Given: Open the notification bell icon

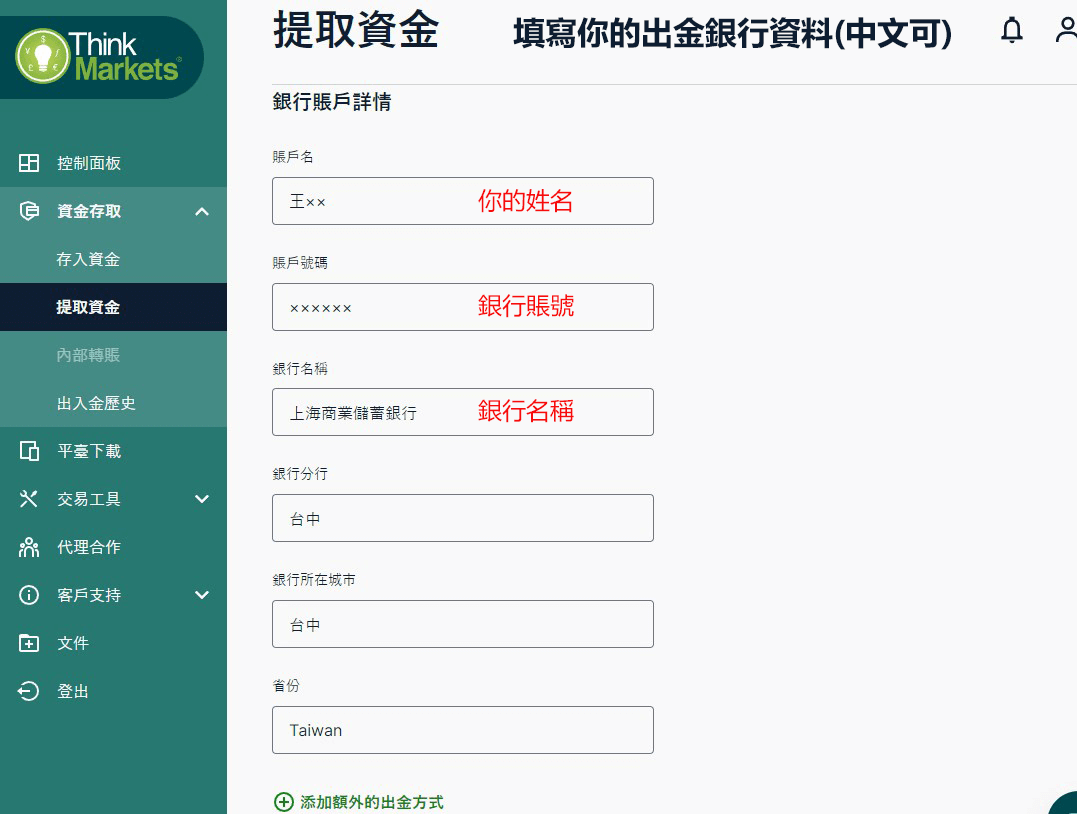Looking at the screenshot, I should (1011, 31).
